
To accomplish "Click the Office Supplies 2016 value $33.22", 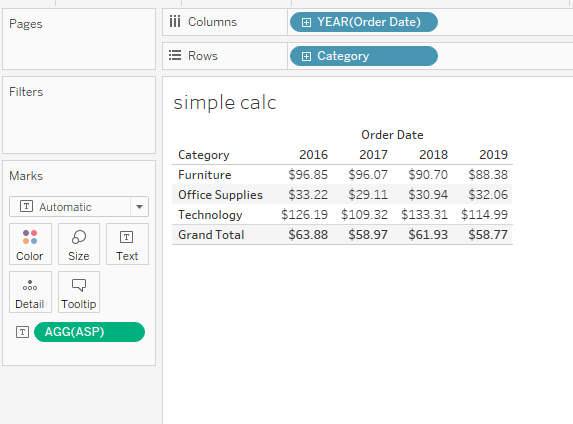I will [308, 194].
